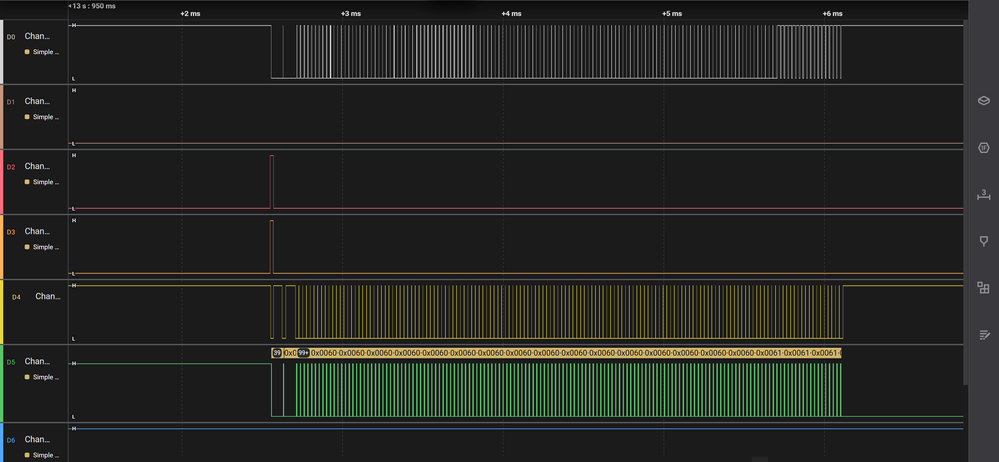Screen dimensions: 999x462
Task: Select the D2 channel name label
Action: pyautogui.click(x=37, y=166)
